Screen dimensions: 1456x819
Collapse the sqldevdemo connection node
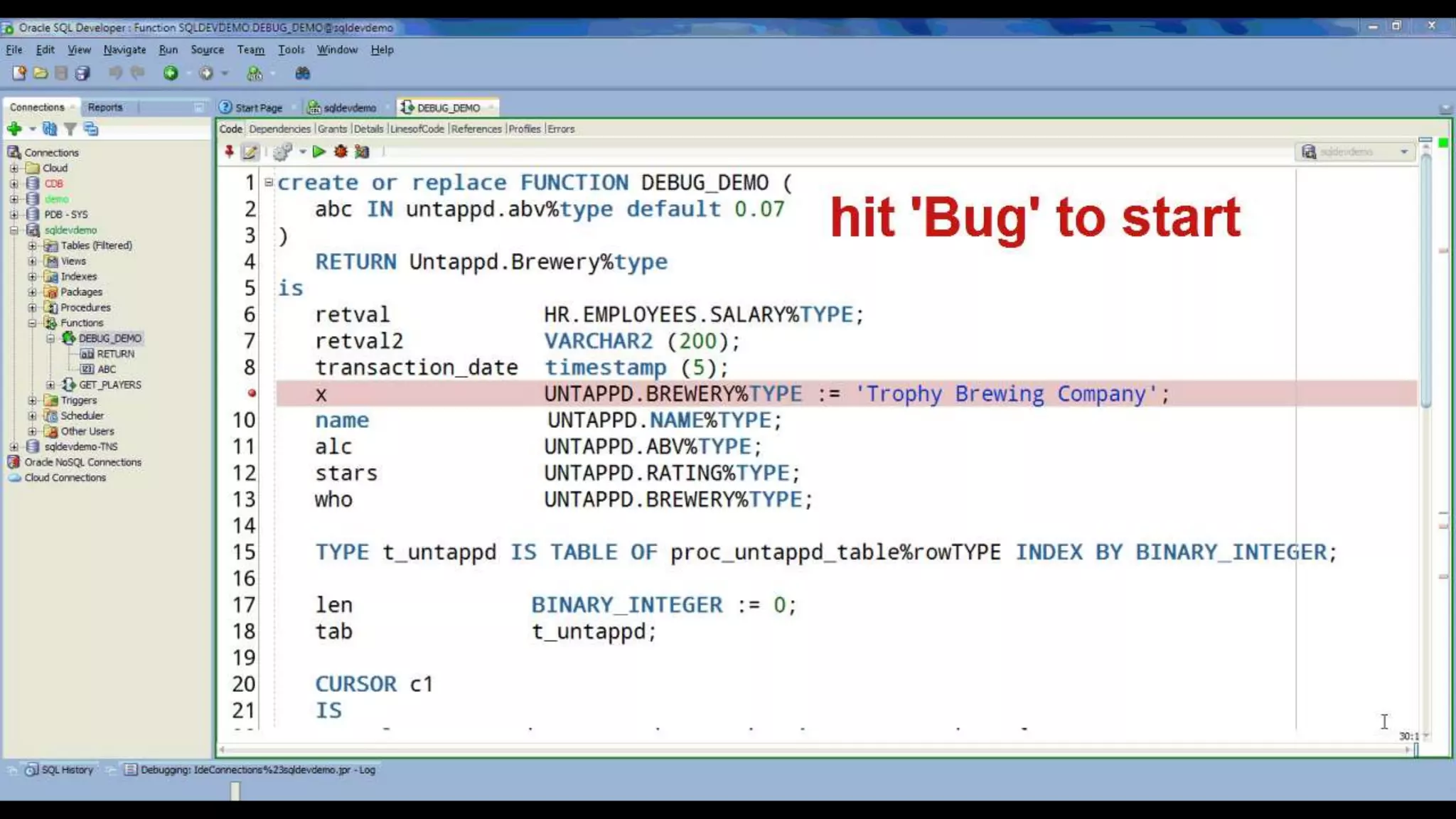coord(14,230)
